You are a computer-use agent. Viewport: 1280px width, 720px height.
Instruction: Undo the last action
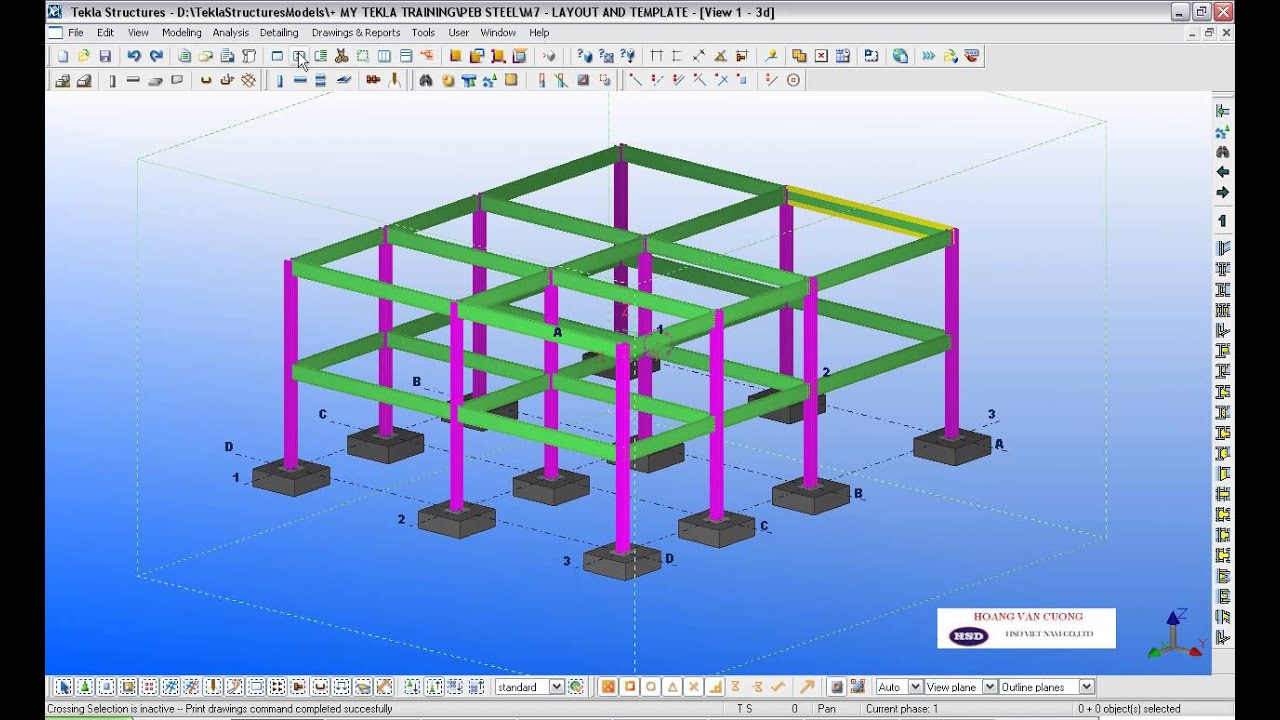click(x=133, y=56)
